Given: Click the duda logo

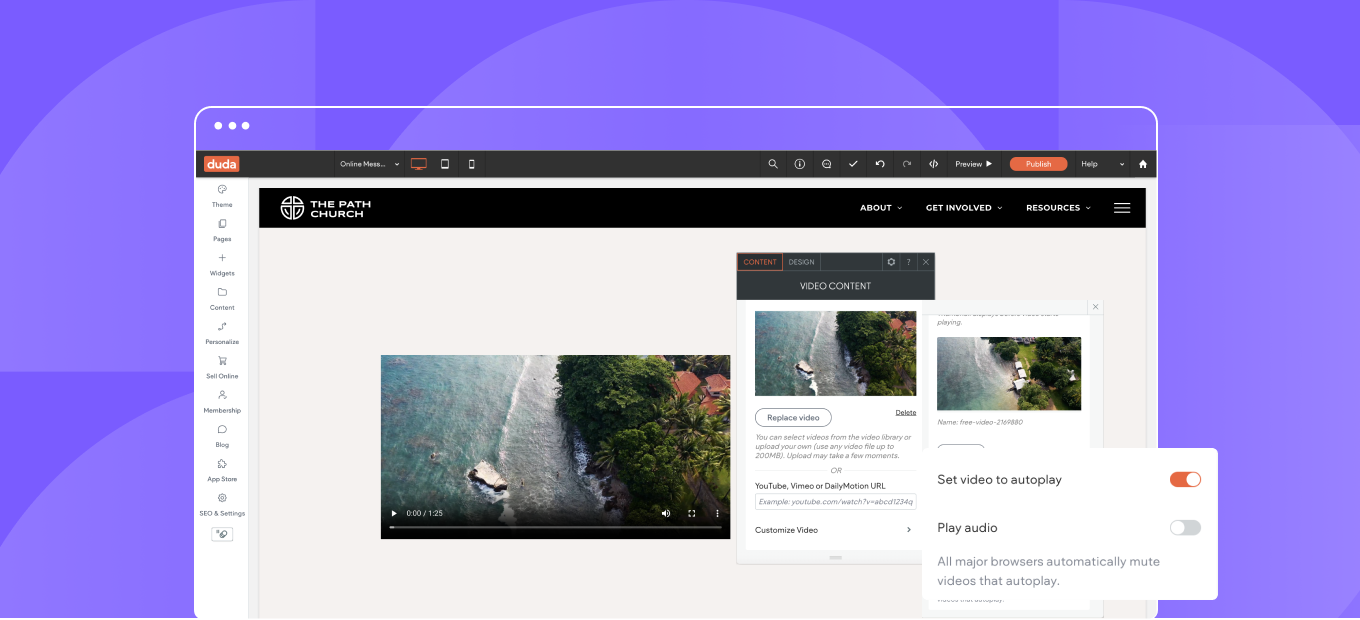Looking at the screenshot, I should (221, 164).
